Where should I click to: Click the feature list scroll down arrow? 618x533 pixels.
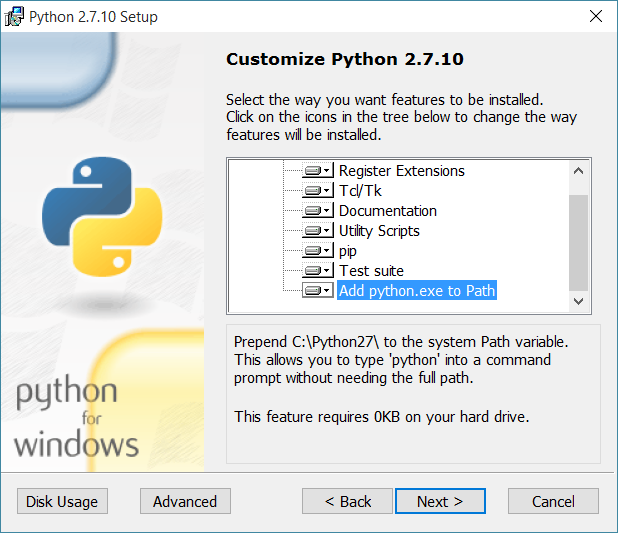(579, 302)
